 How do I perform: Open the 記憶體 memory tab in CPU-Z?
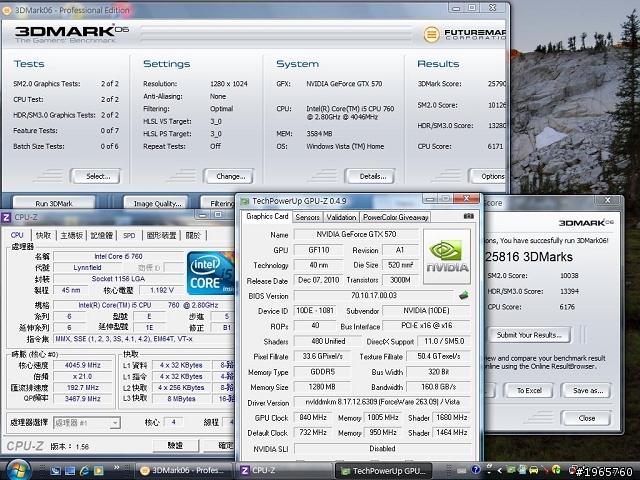102,236
